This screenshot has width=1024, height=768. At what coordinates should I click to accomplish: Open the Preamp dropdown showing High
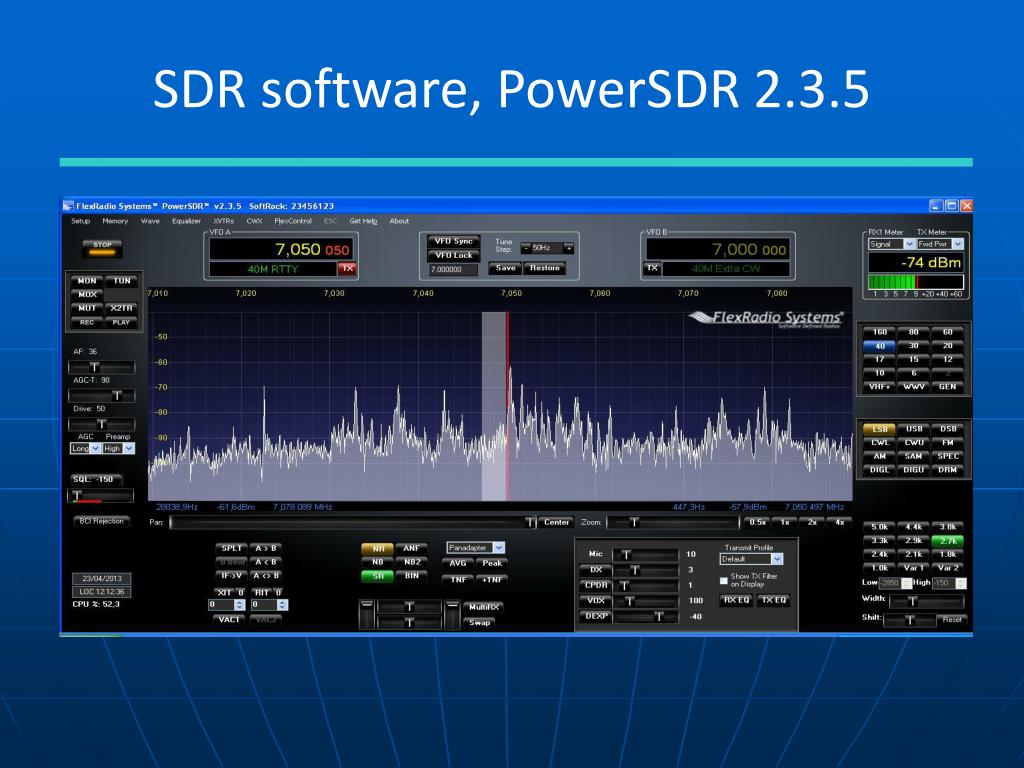click(118, 449)
